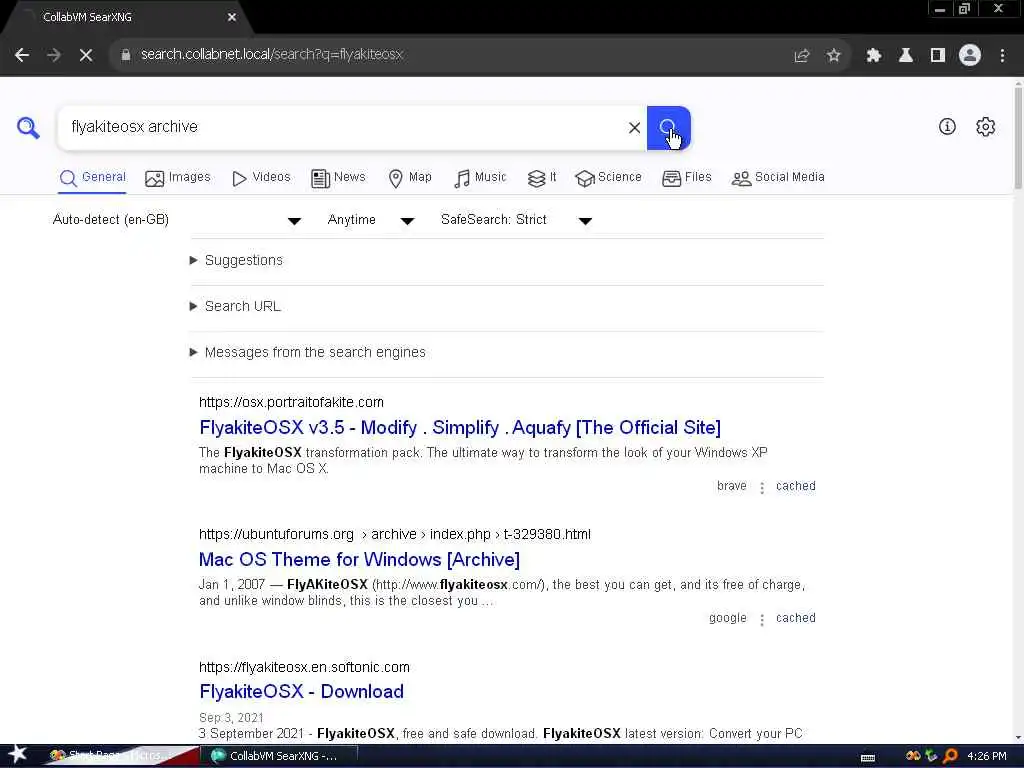Open Mac OS Theme for Windows [Archive] result

click(x=359, y=560)
